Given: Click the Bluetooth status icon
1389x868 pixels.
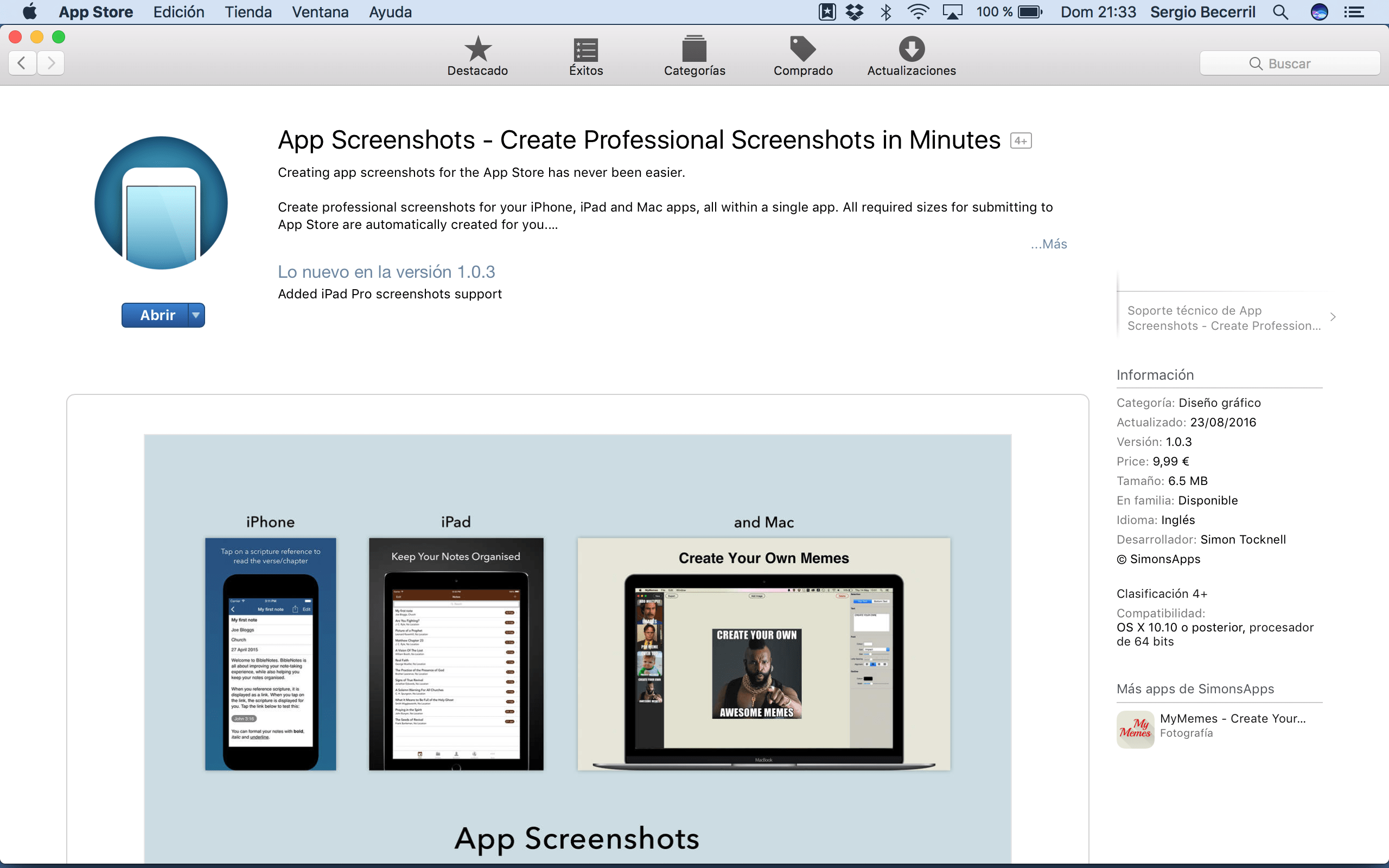Looking at the screenshot, I should coord(886,12).
